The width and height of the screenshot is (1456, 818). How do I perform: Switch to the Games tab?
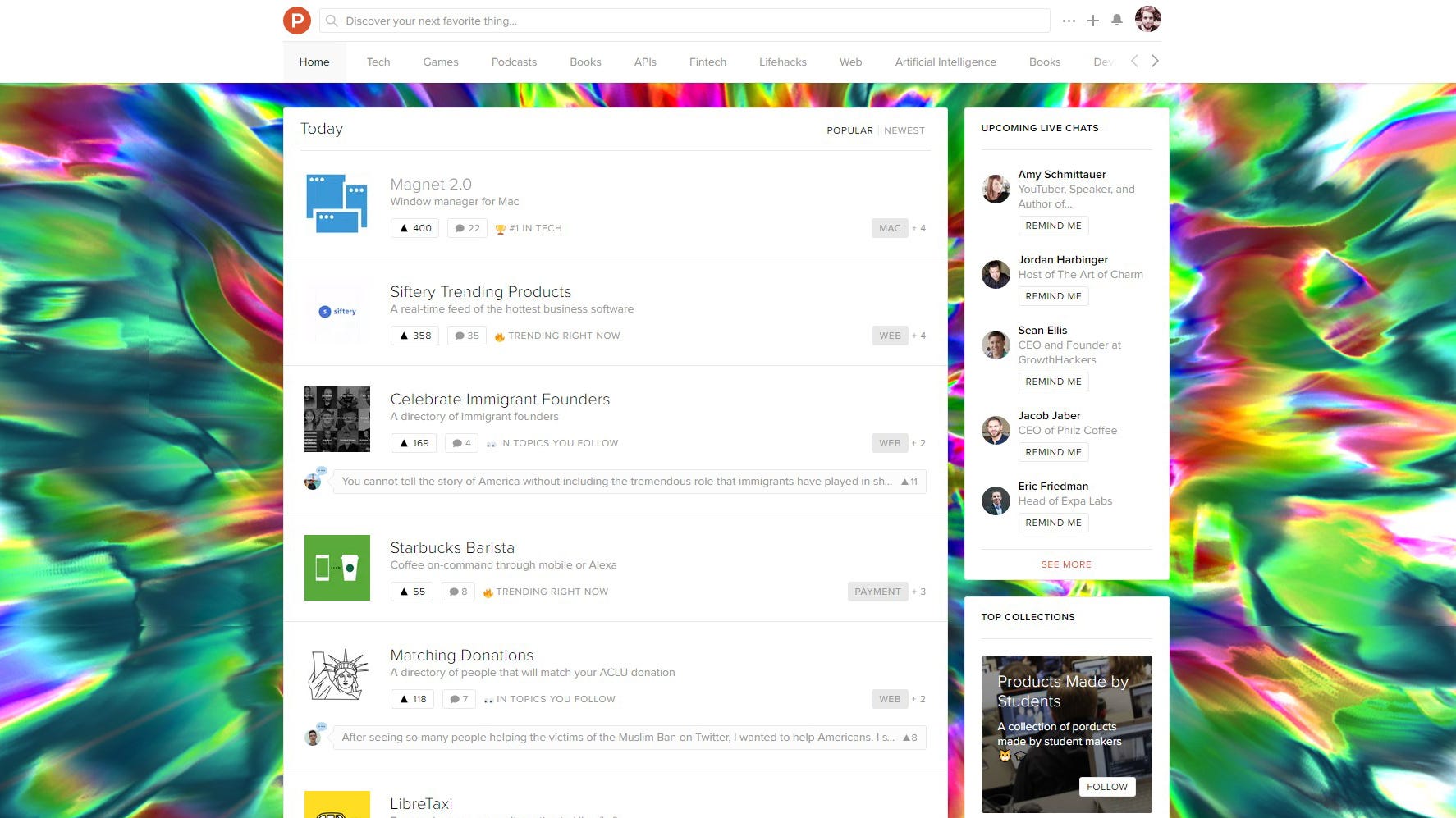[441, 62]
